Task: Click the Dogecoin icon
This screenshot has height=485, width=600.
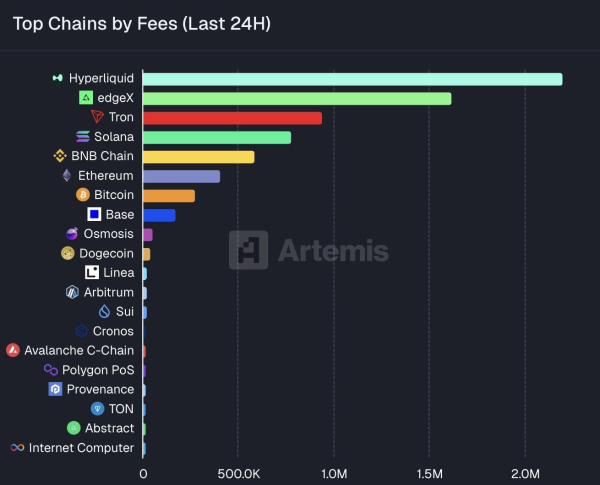Action: pyautogui.click(x=69, y=254)
